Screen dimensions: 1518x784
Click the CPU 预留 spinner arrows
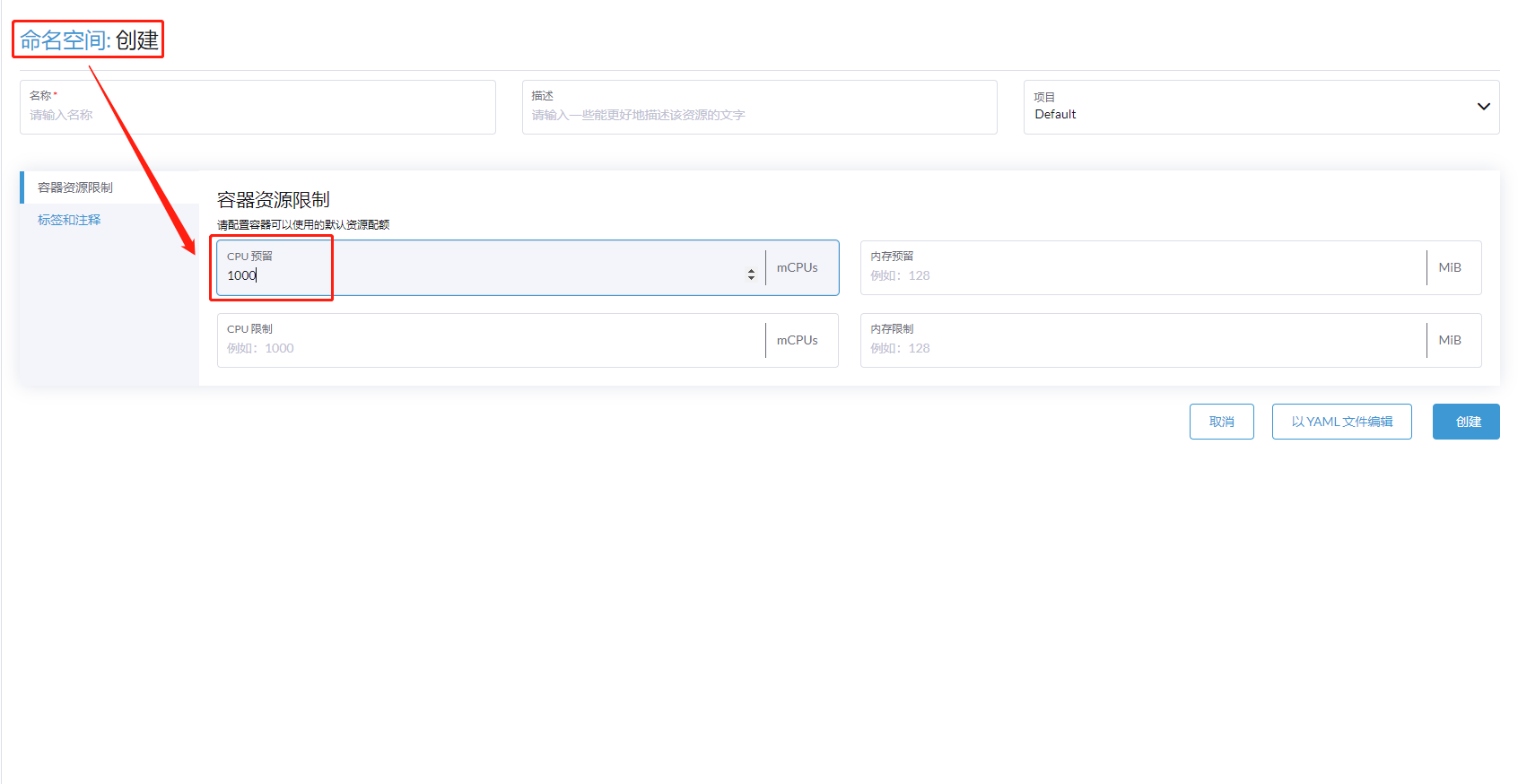coord(751,275)
